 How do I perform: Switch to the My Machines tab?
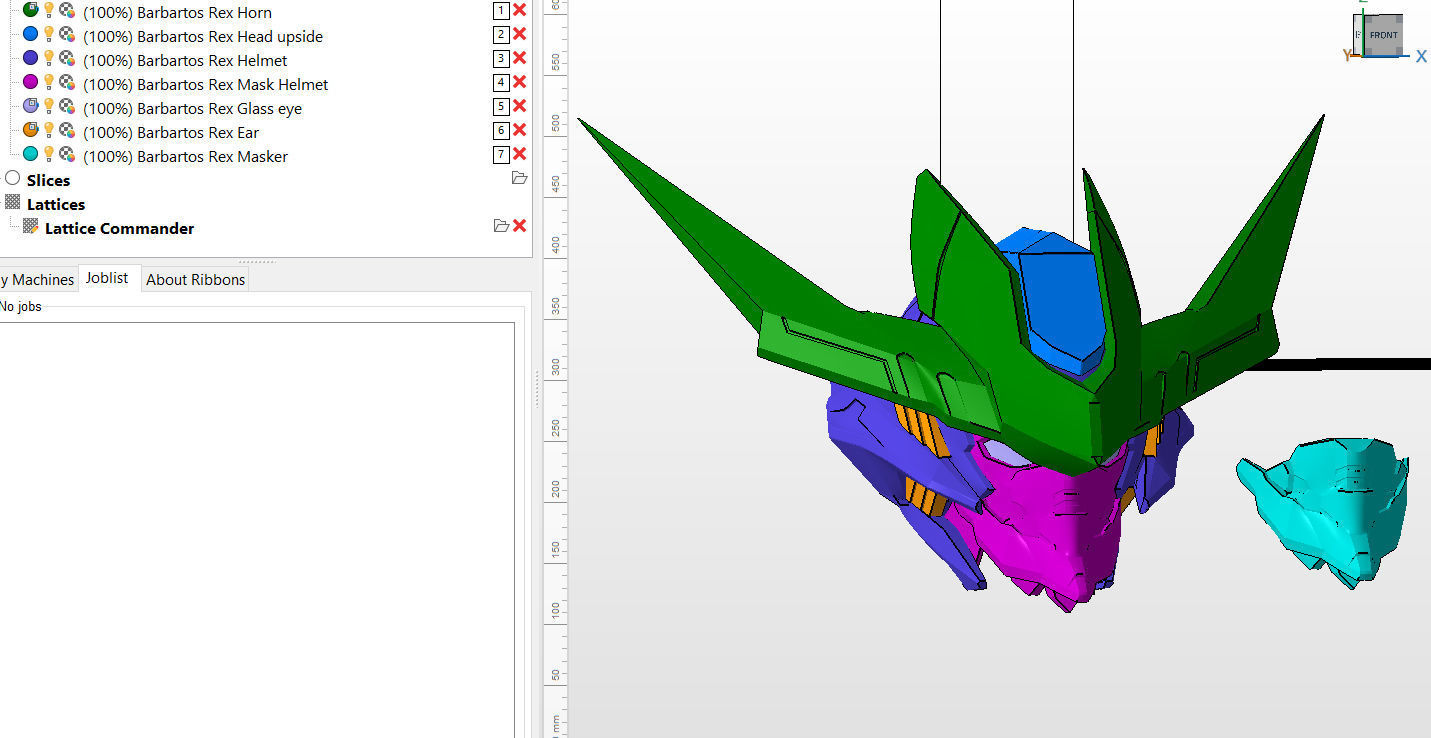click(x=38, y=280)
